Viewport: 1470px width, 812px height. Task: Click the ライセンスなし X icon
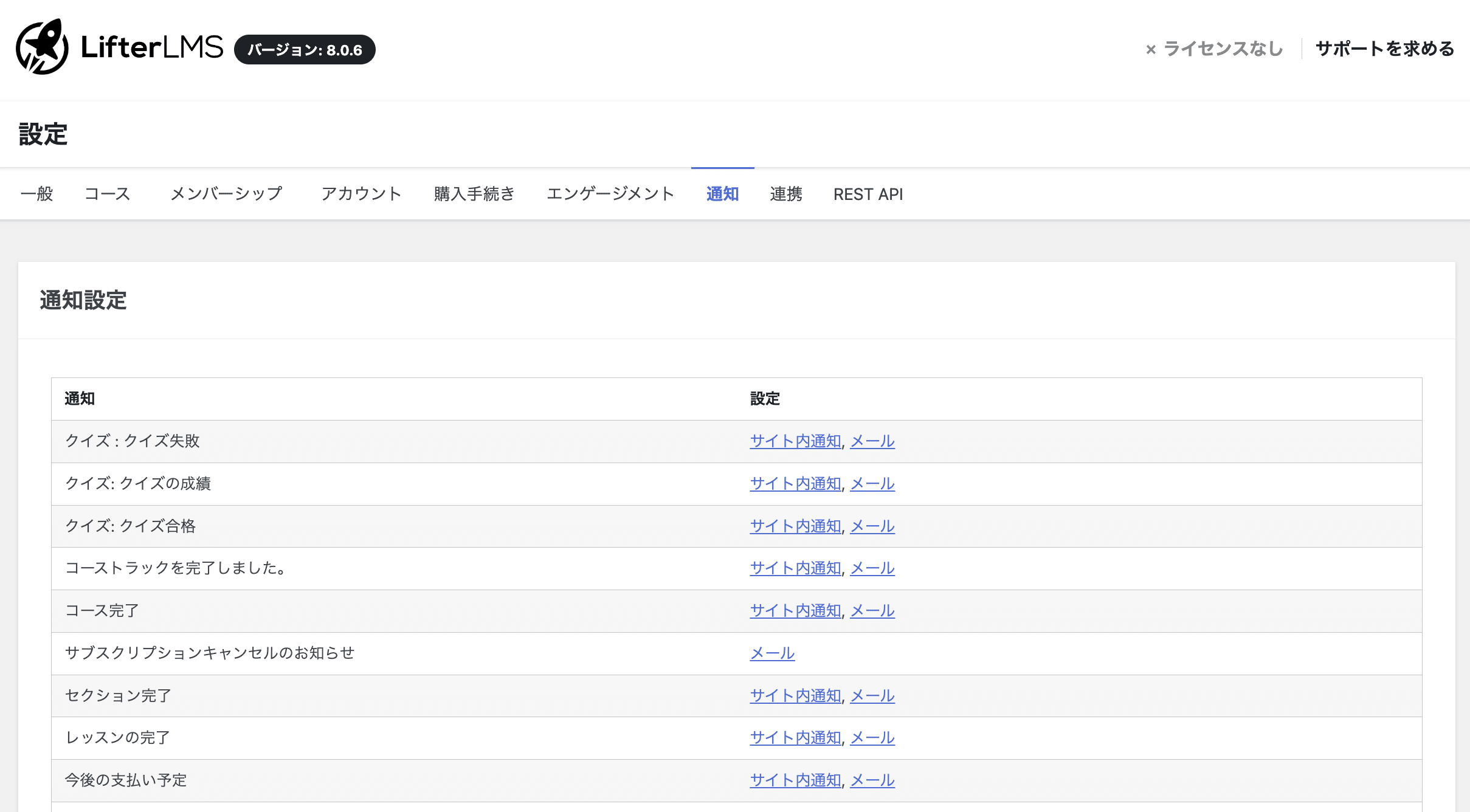click(1150, 49)
